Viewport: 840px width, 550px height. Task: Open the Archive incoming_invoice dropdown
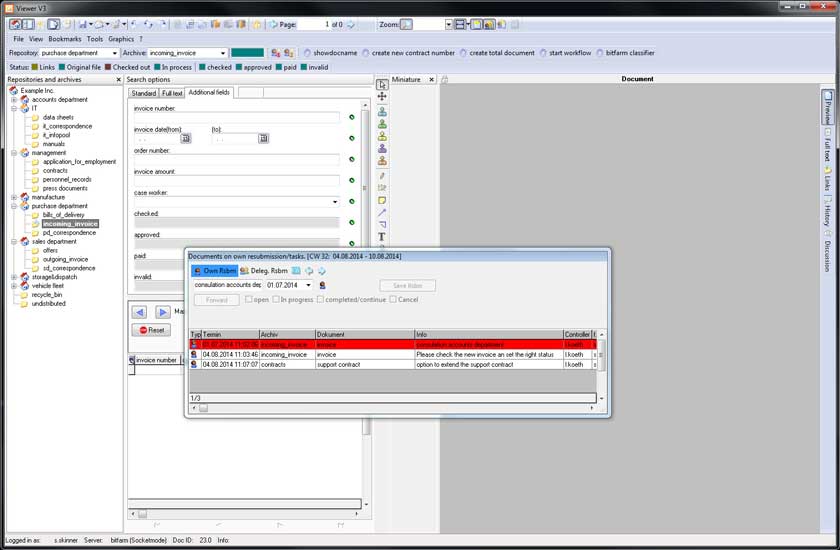223,53
